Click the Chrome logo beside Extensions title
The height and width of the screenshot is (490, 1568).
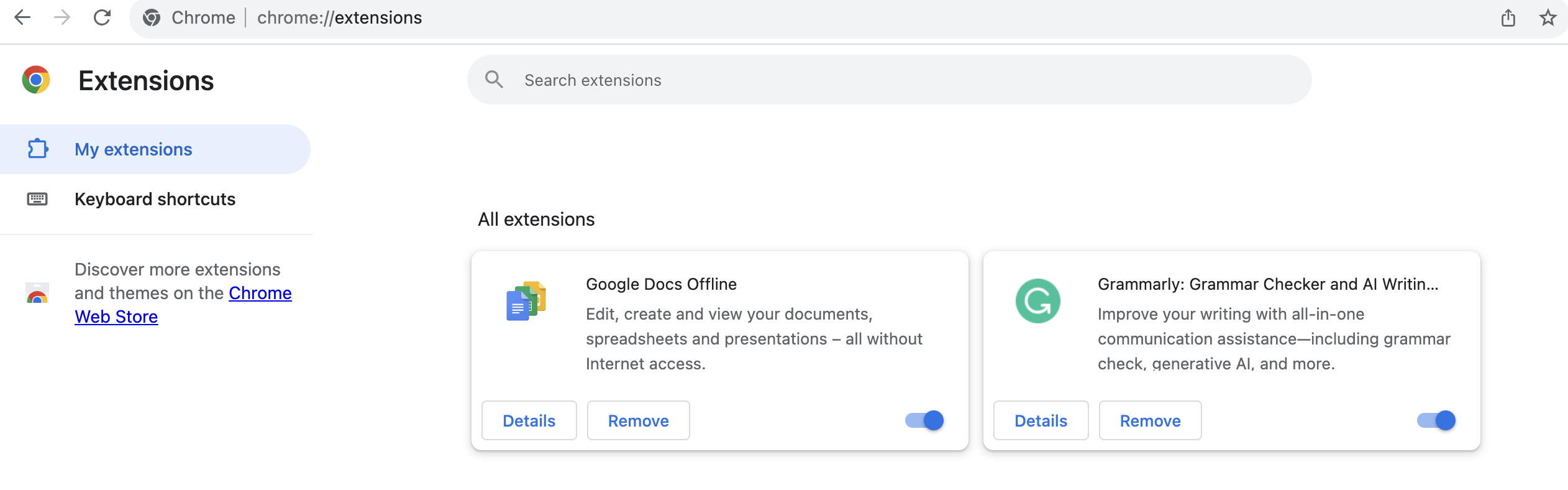point(36,80)
